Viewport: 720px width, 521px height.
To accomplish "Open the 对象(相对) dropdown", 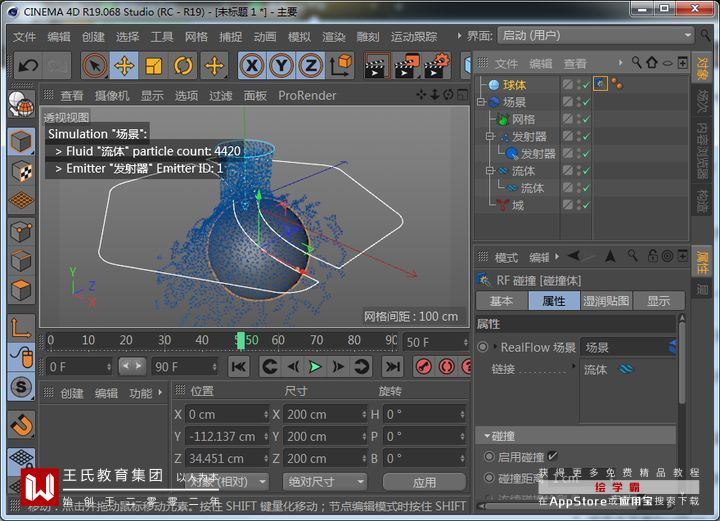I will 226,482.
